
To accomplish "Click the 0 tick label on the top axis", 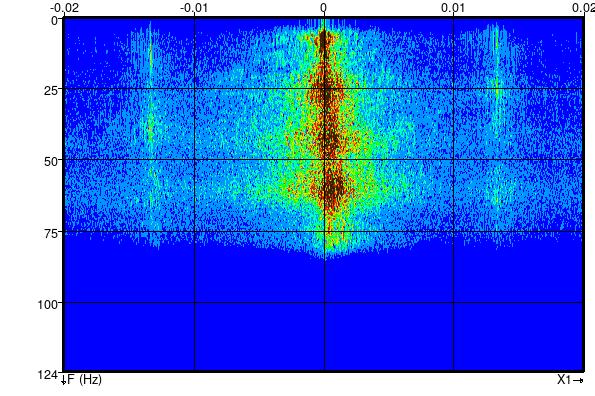I will 323,8.
